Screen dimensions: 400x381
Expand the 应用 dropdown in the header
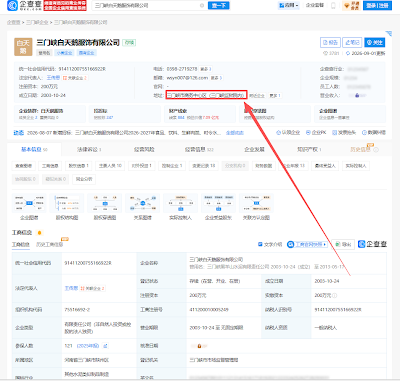tap(289, 5)
